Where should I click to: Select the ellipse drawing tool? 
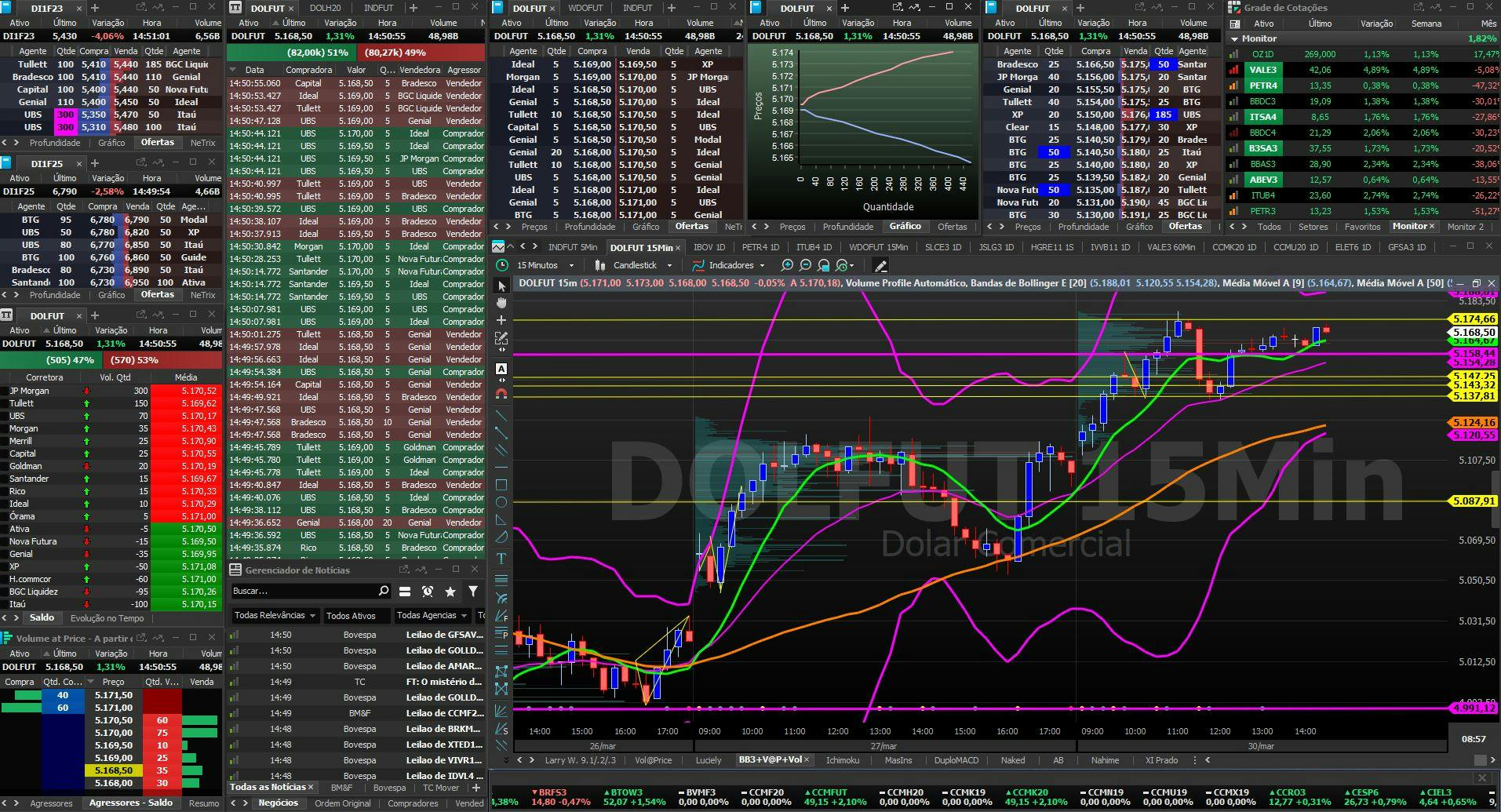point(501,502)
